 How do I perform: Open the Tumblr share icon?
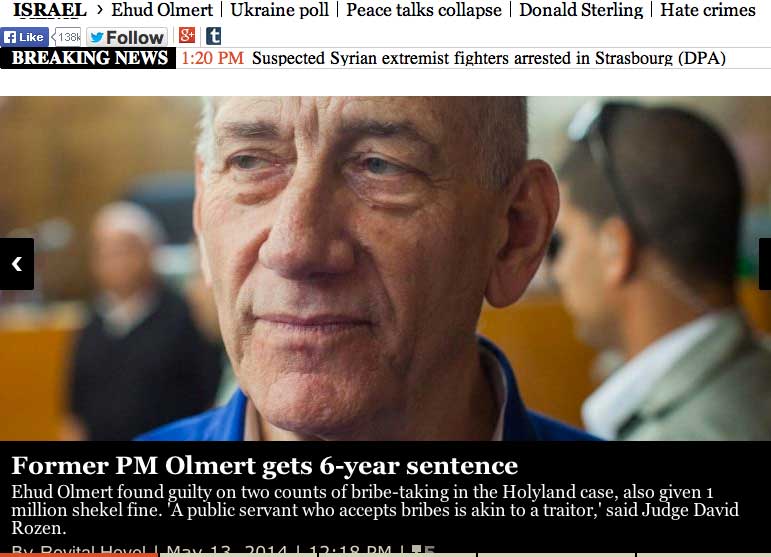pyautogui.click(x=213, y=36)
